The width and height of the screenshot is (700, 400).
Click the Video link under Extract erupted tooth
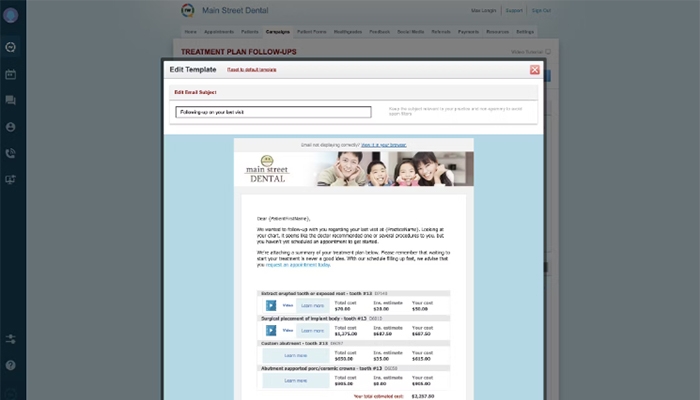[x=288, y=305]
